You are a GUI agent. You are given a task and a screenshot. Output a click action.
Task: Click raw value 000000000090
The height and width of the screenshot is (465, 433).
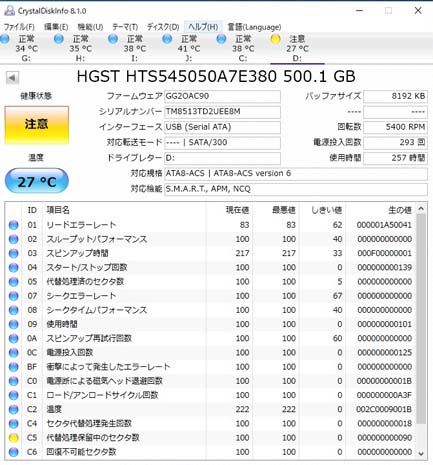(x=384, y=438)
